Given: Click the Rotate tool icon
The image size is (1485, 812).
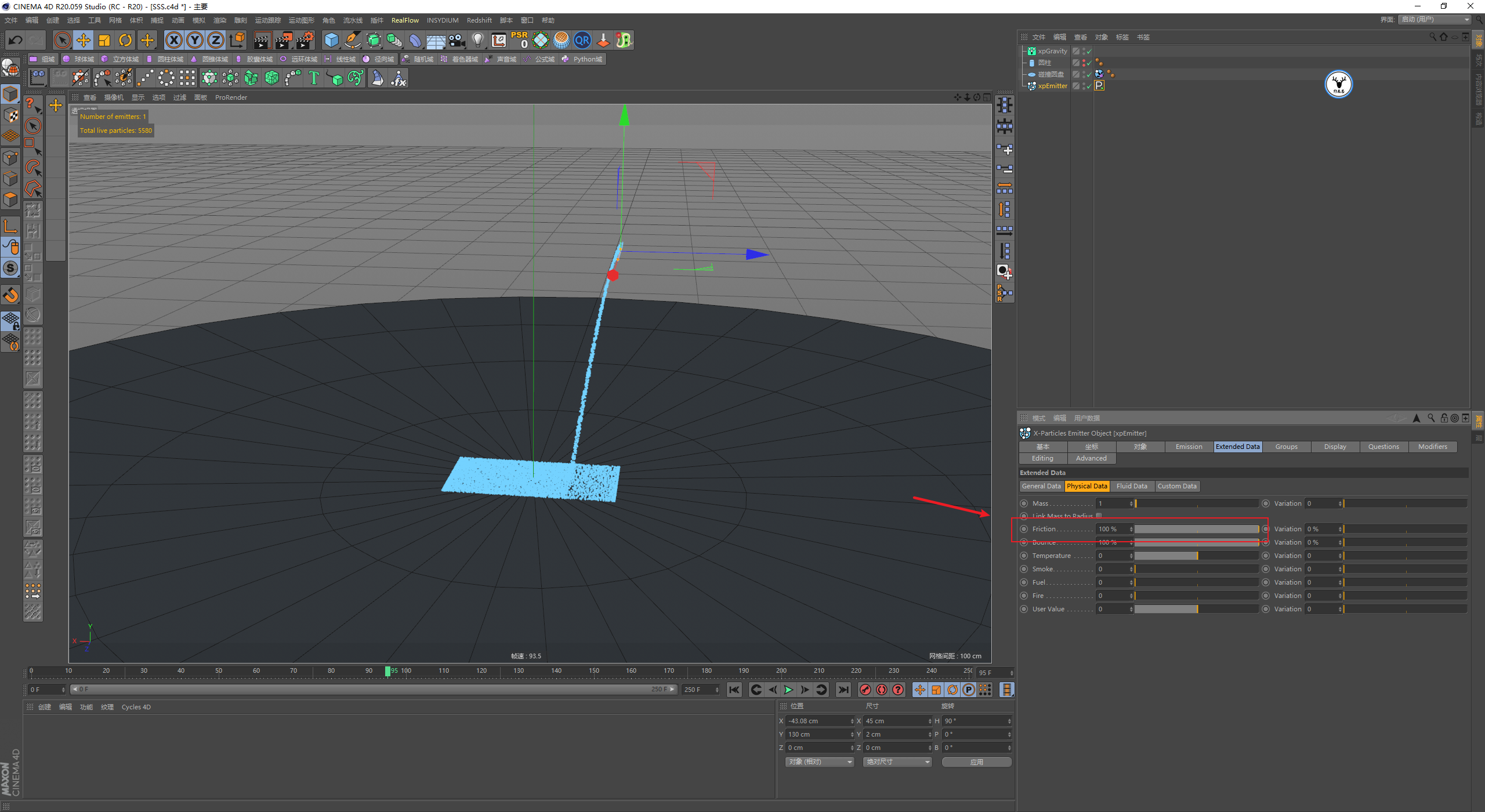Looking at the screenshot, I should (125, 40).
